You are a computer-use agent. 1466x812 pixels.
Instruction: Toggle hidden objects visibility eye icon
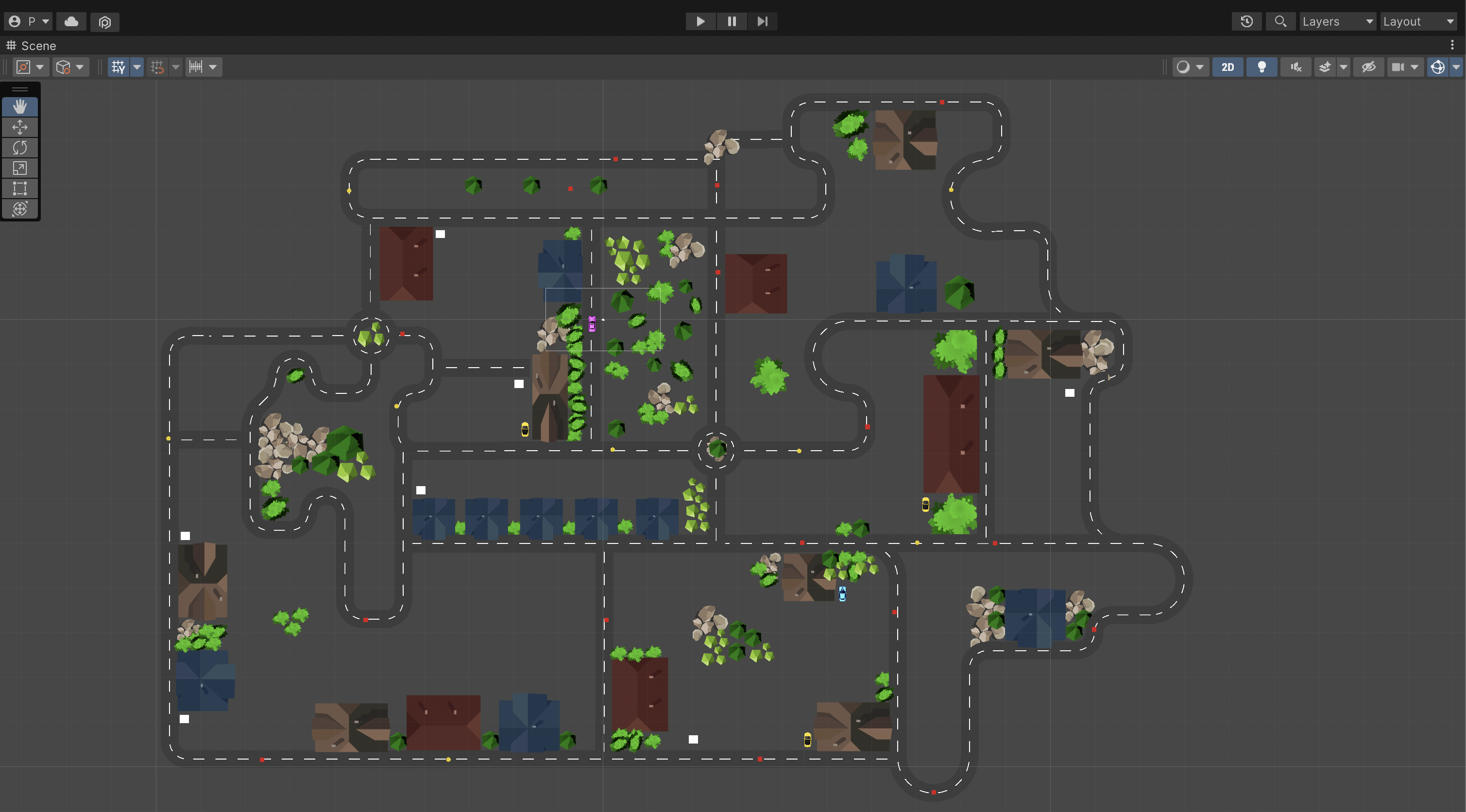point(1368,67)
